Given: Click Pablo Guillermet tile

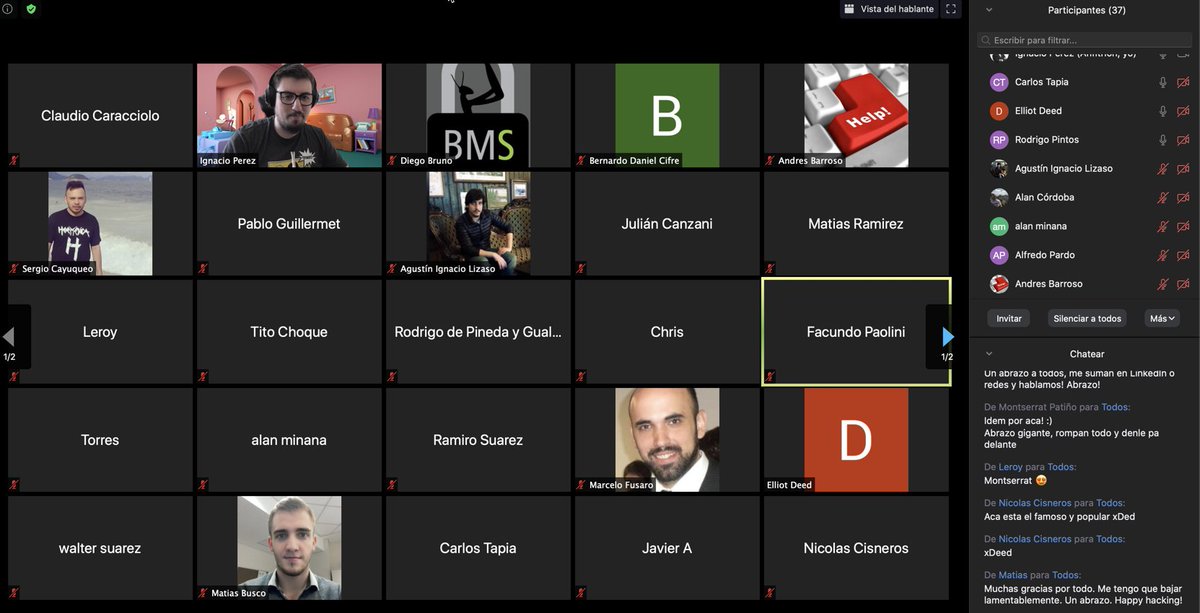Looking at the screenshot, I should tap(289, 224).
